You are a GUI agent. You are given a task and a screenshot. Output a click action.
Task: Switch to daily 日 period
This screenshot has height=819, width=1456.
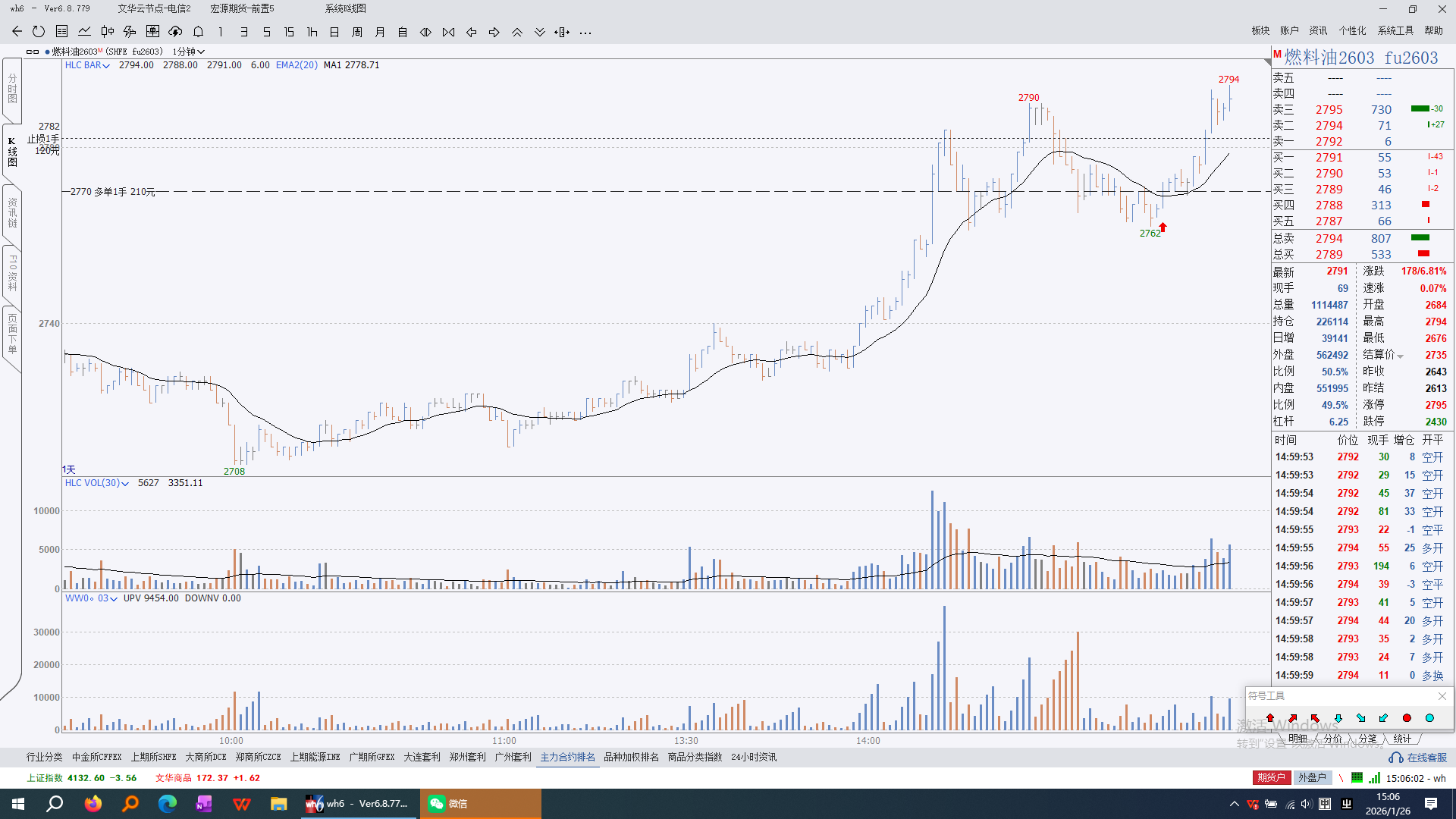(x=334, y=32)
